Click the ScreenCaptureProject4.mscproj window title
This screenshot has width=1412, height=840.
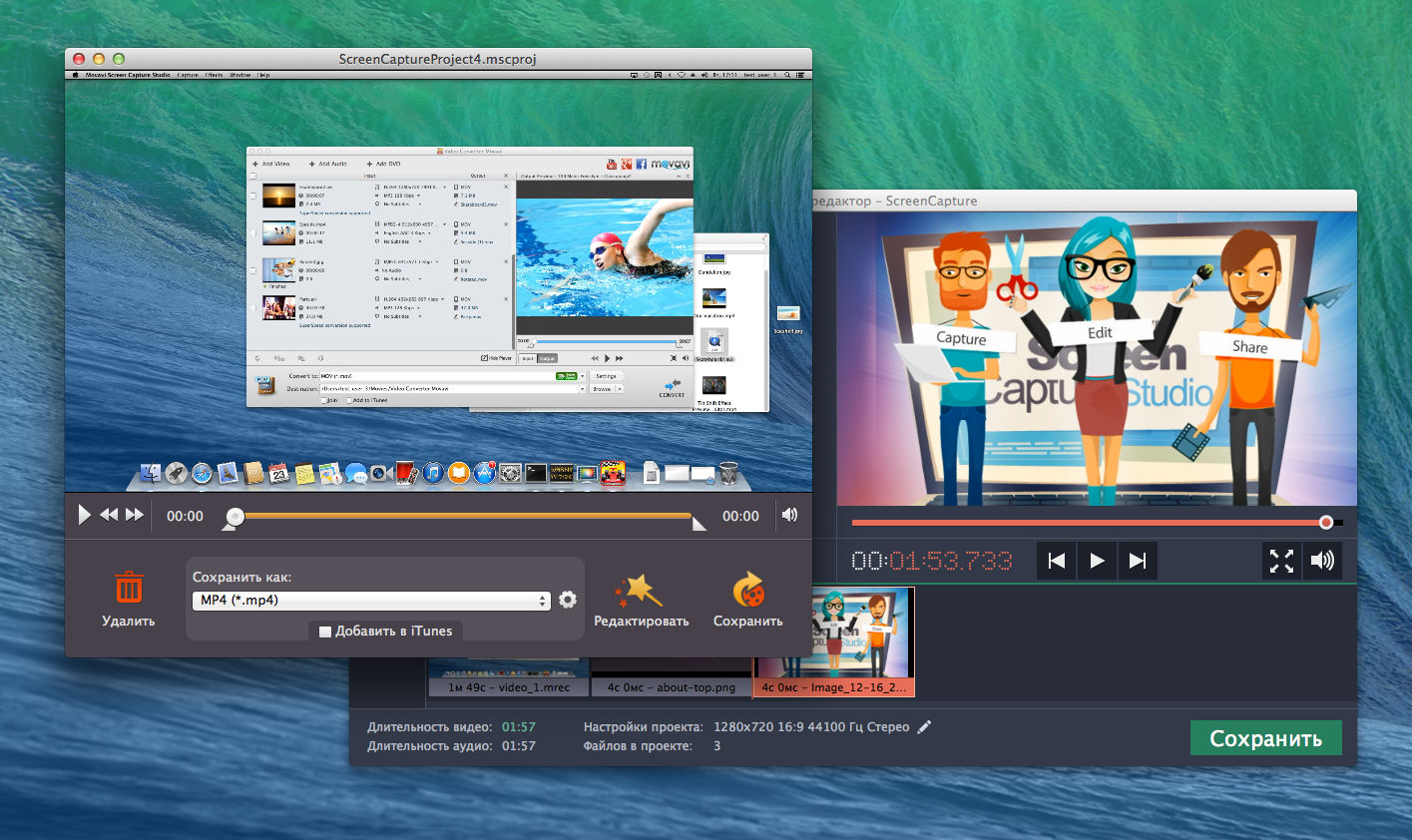(437, 59)
